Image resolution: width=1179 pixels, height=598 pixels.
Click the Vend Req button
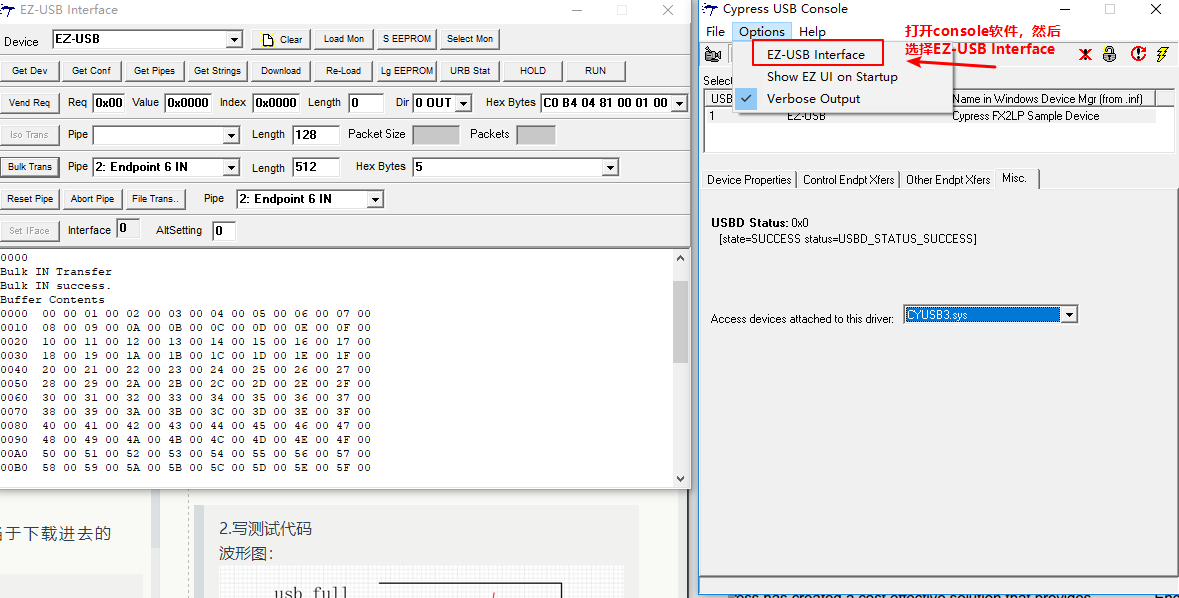pos(29,103)
